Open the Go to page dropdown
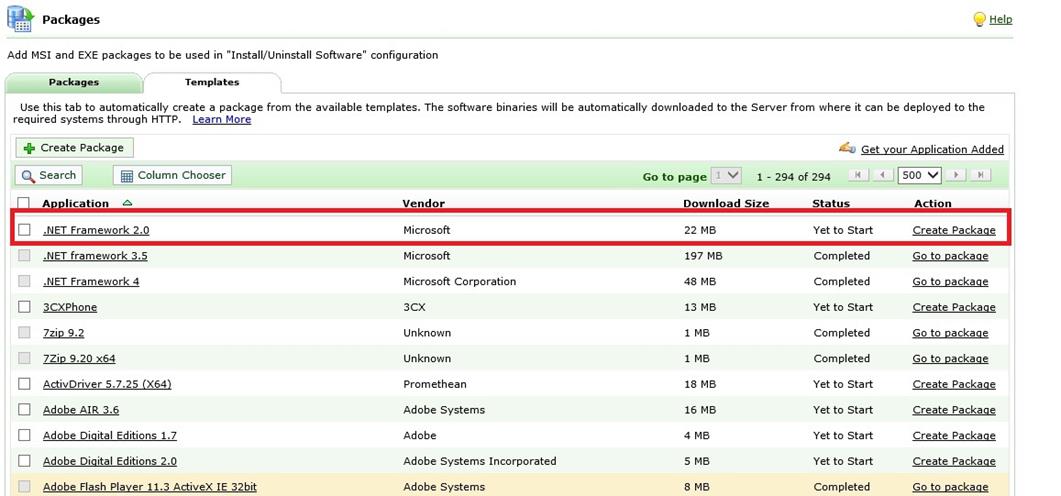The height and width of the screenshot is (496, 1061). [x=727, y=176]
